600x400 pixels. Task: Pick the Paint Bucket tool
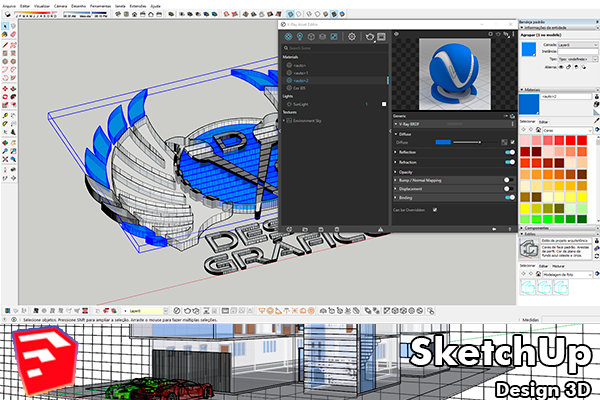pyautogui.click(x=5, y=34)
